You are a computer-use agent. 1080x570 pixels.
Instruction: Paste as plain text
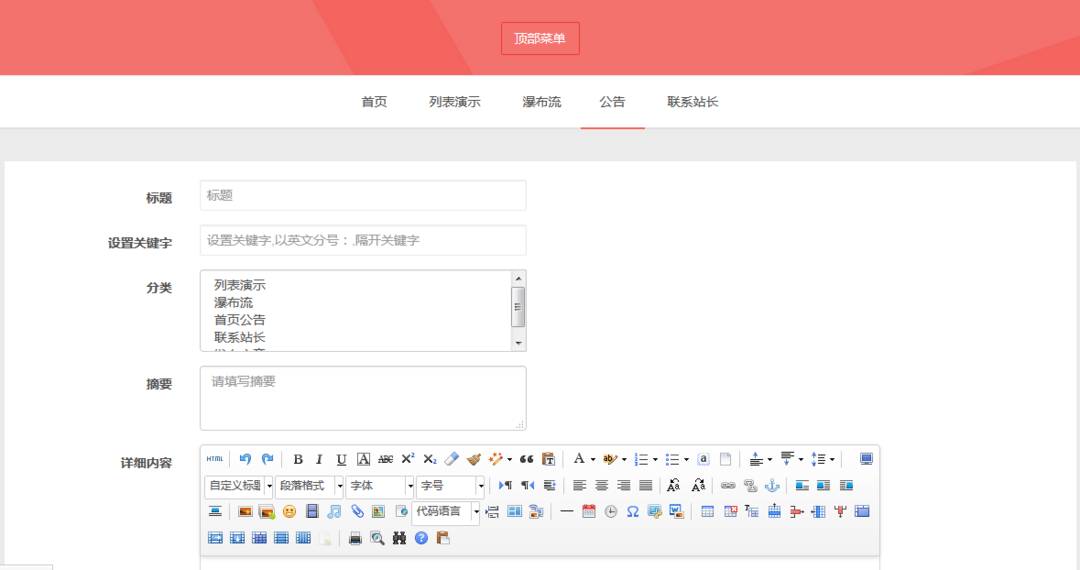(x=549, y=459)
